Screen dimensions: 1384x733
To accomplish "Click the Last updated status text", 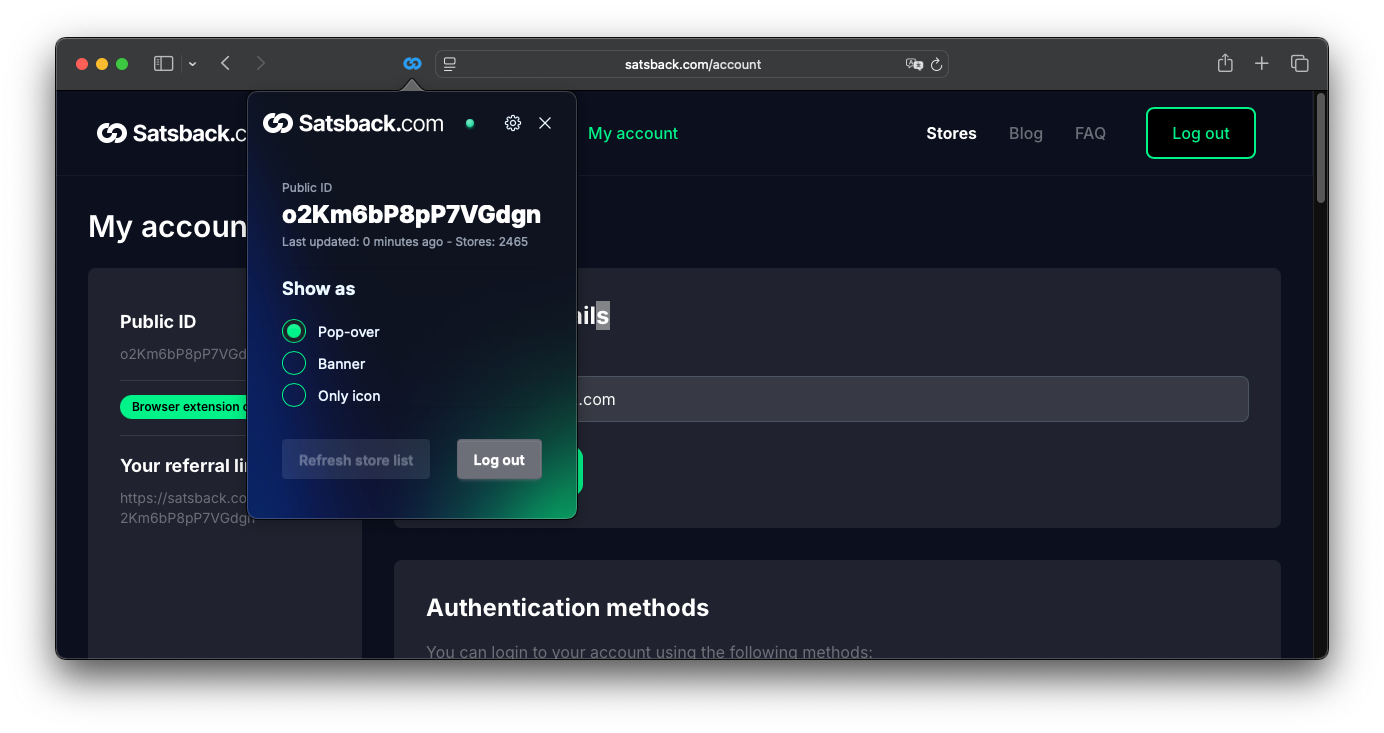I will click(x=405, y=242).
